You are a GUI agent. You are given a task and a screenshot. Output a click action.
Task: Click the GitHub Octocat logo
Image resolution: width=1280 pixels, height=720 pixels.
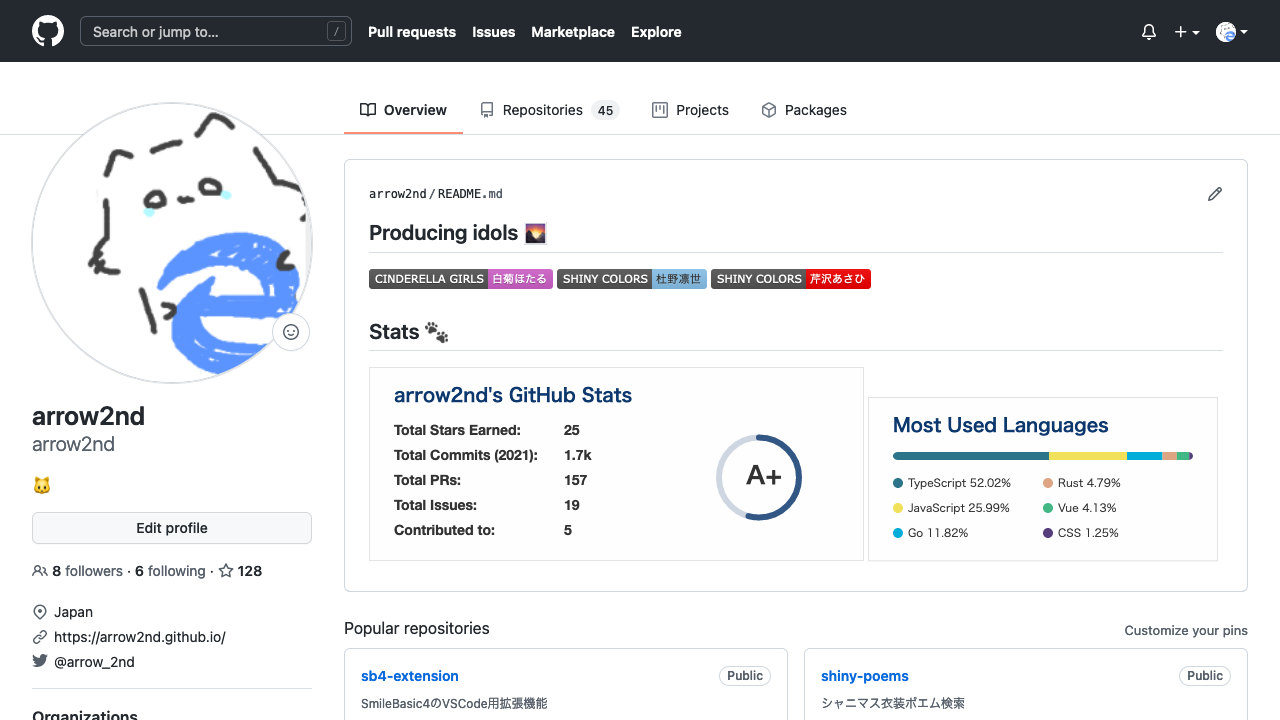coord(48,31)
